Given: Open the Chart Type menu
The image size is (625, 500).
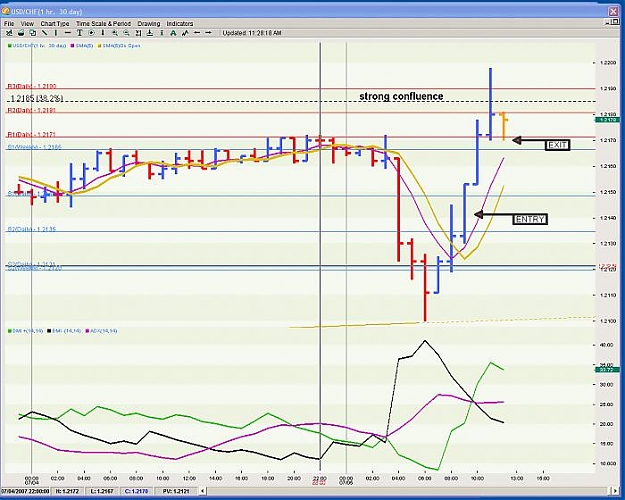Looking at the screenshot, I should (55, 24).
